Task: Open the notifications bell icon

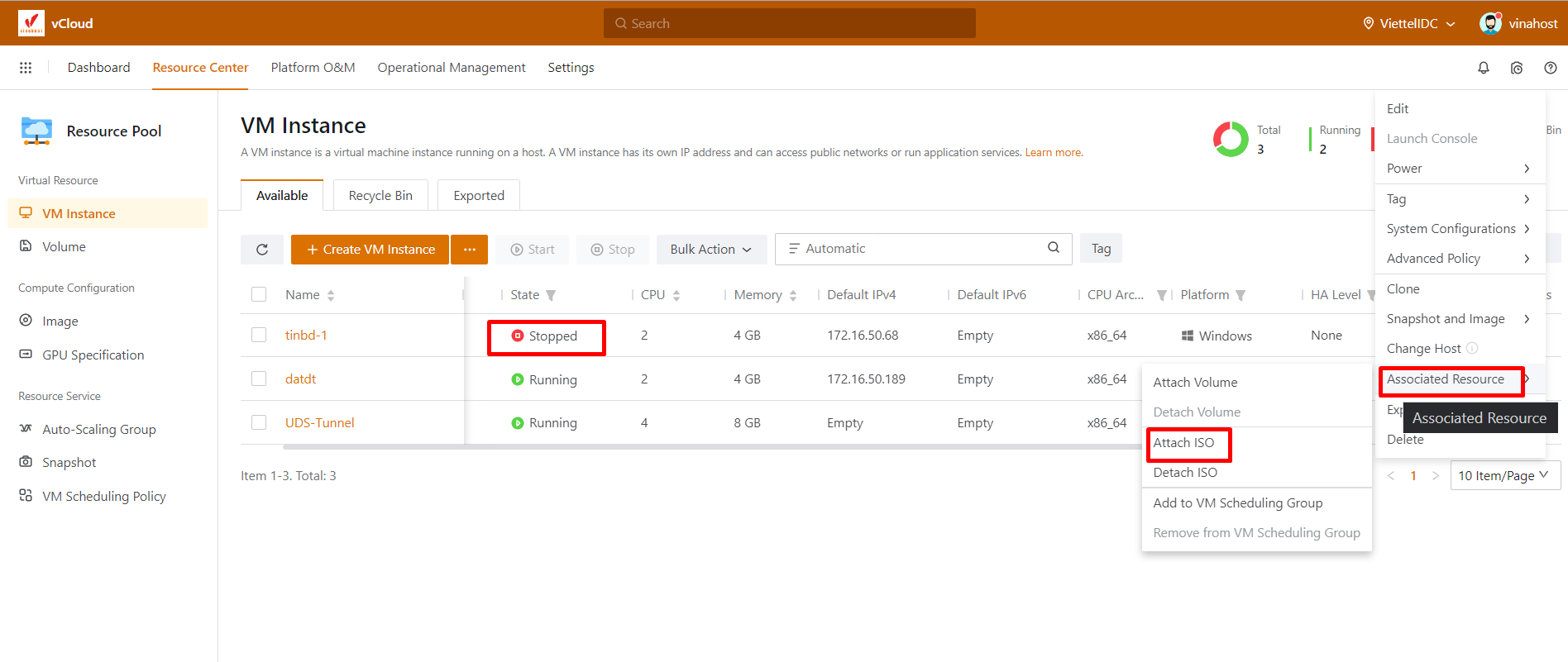Action: coord(1483,68)
